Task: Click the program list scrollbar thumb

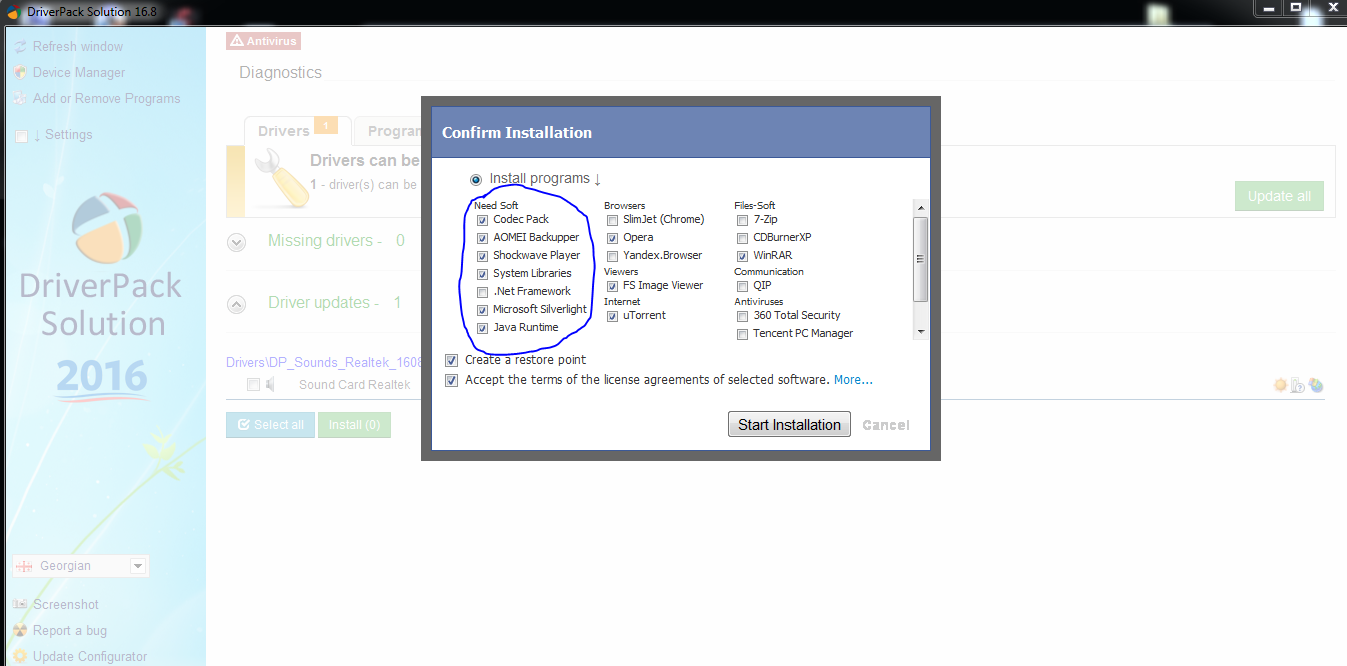Action: point(921,259)
